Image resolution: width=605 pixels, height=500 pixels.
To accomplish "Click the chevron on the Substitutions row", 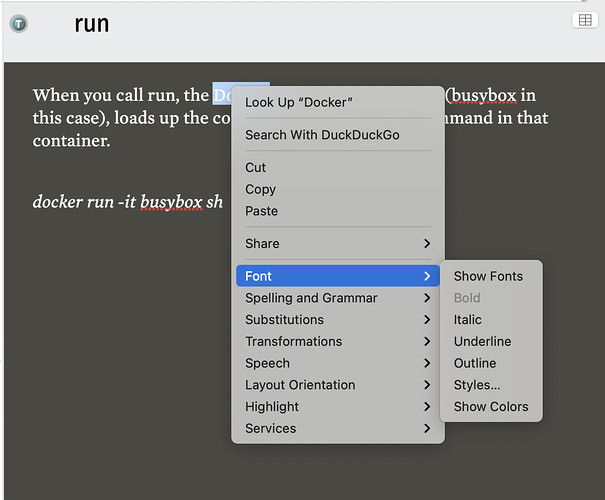I will [x=427, y=319].
